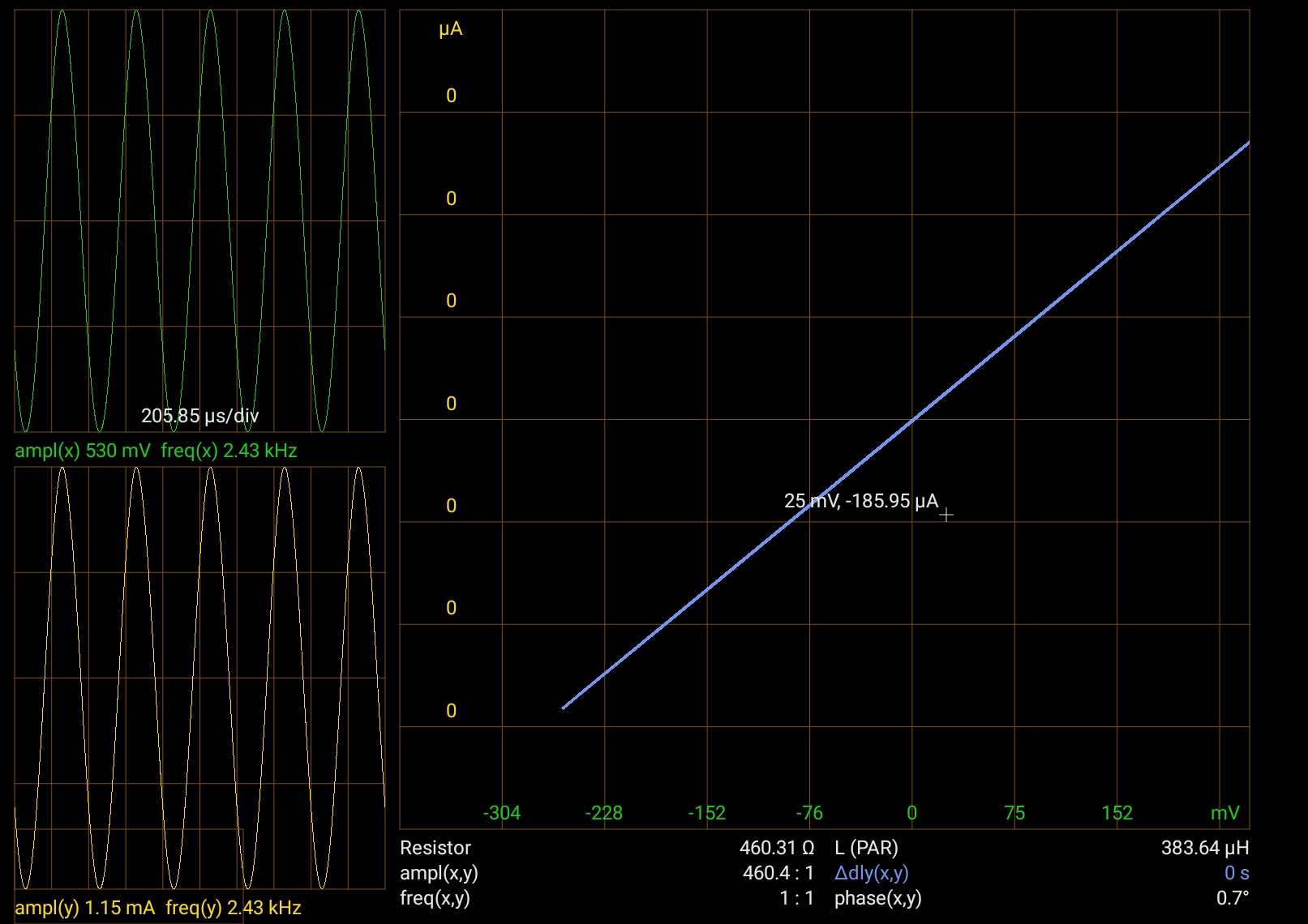Click the blue 0 s delay value
This screenshot has height=924, width=1308.
1236,873
